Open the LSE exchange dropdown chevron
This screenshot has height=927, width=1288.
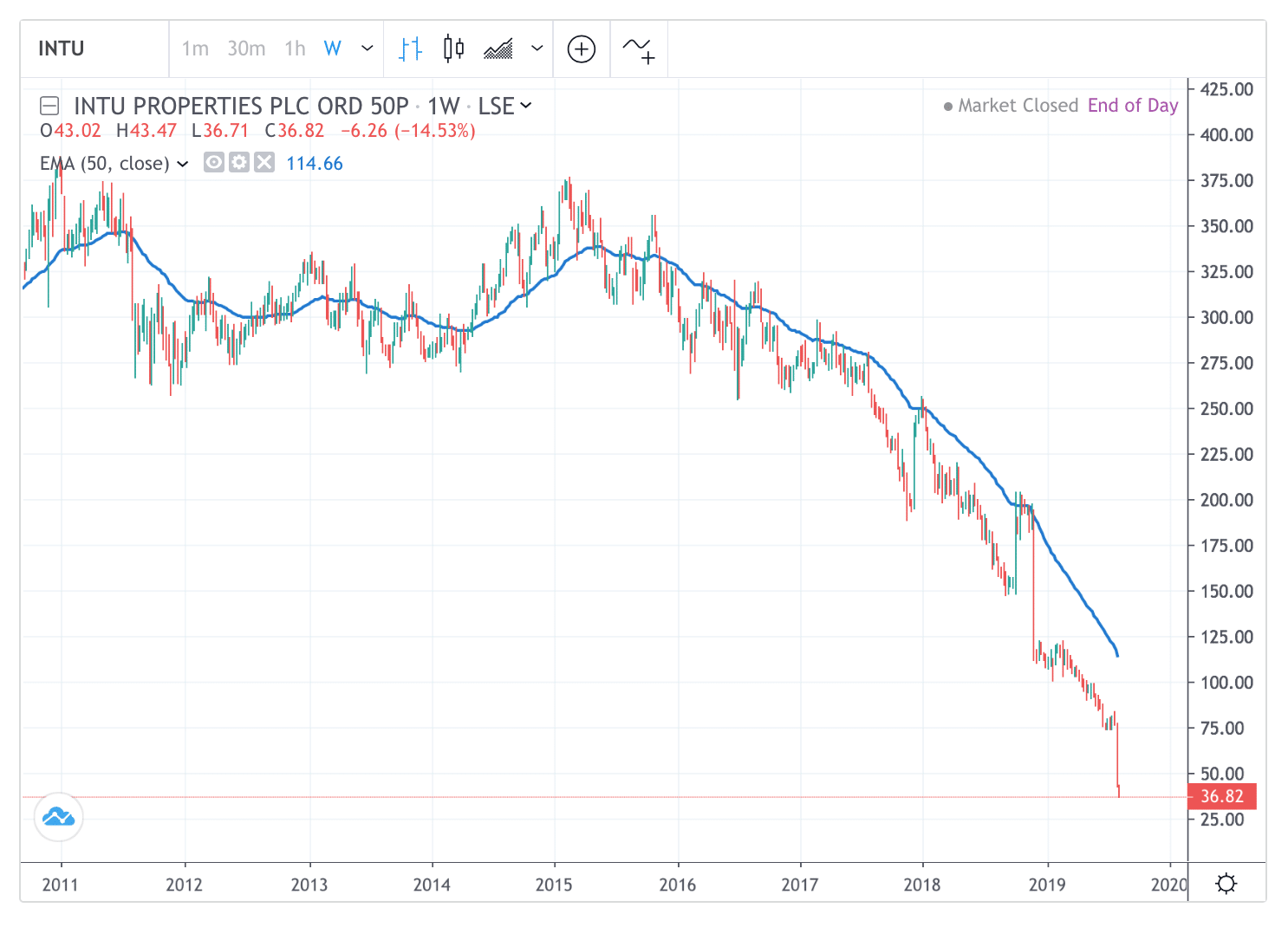click(x=526, y=106)
